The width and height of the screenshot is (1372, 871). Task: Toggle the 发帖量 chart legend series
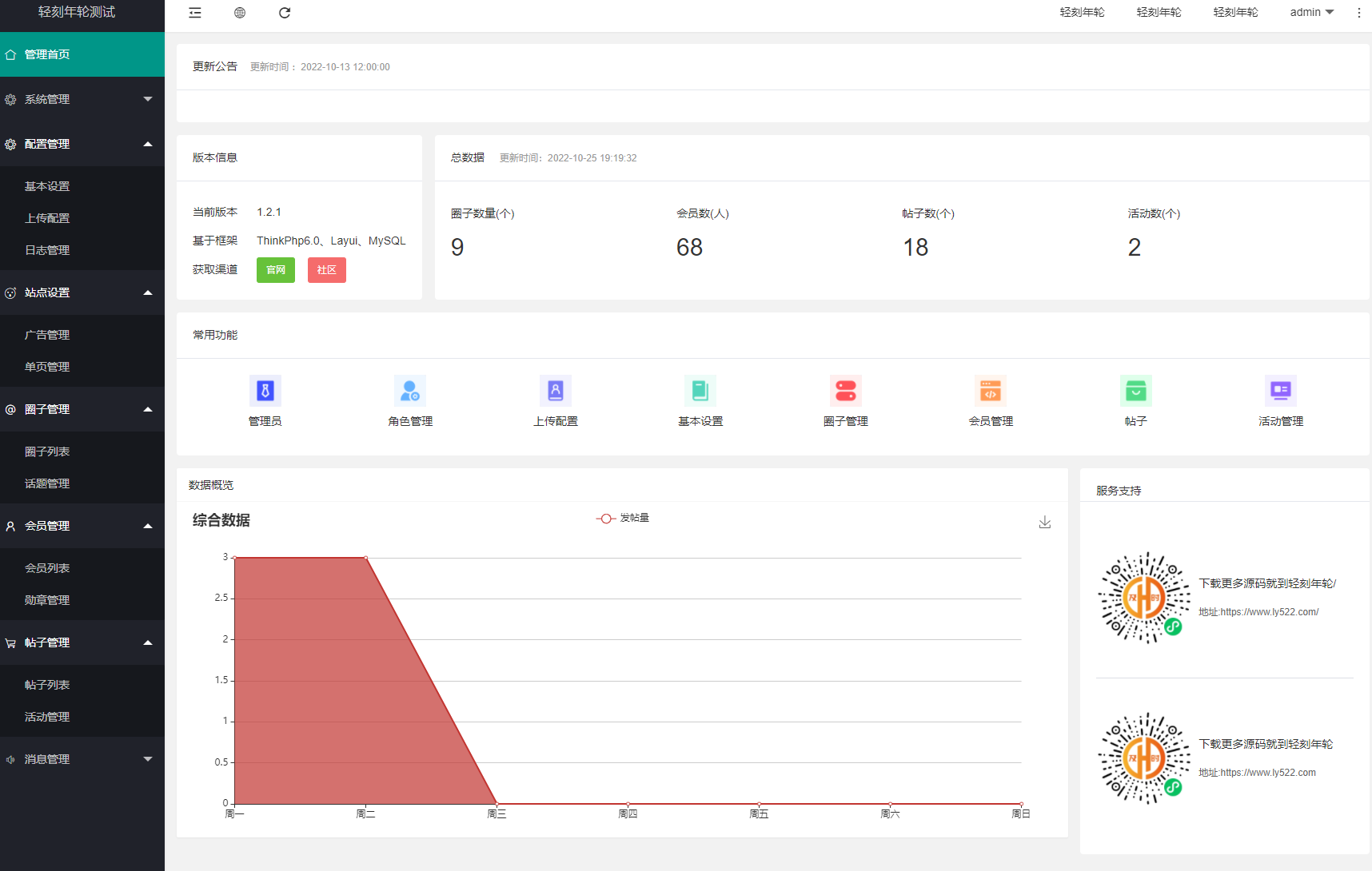coord(623,519)
